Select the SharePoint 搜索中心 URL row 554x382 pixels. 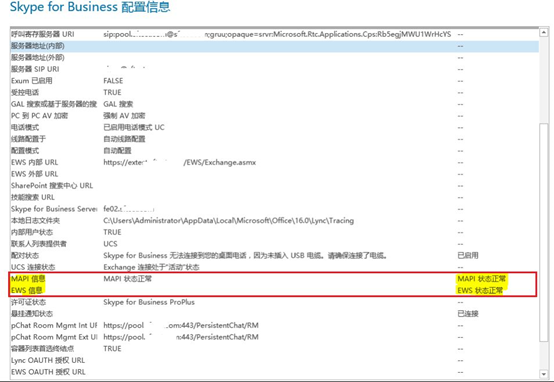tap(275, 186)
